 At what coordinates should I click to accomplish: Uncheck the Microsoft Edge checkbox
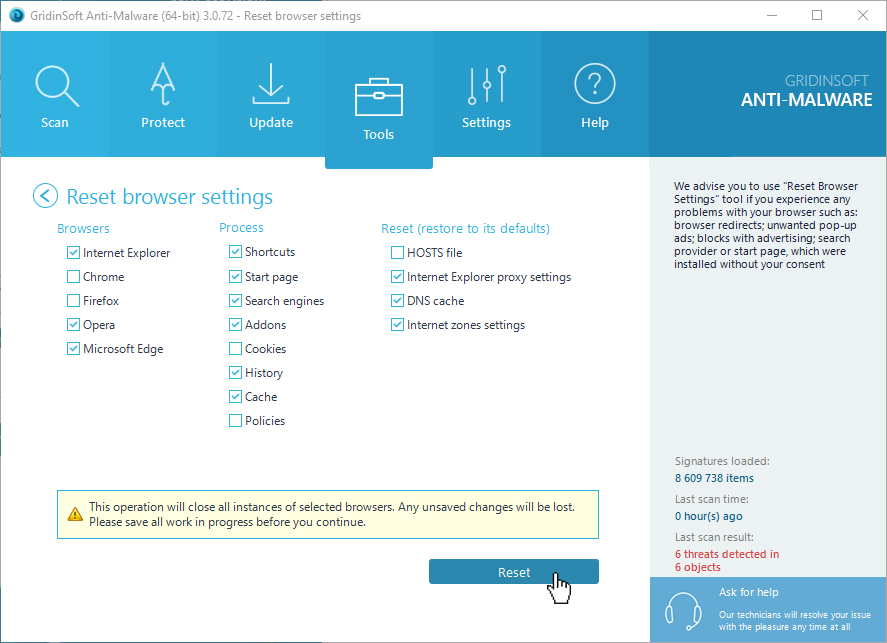click(74, 349)
